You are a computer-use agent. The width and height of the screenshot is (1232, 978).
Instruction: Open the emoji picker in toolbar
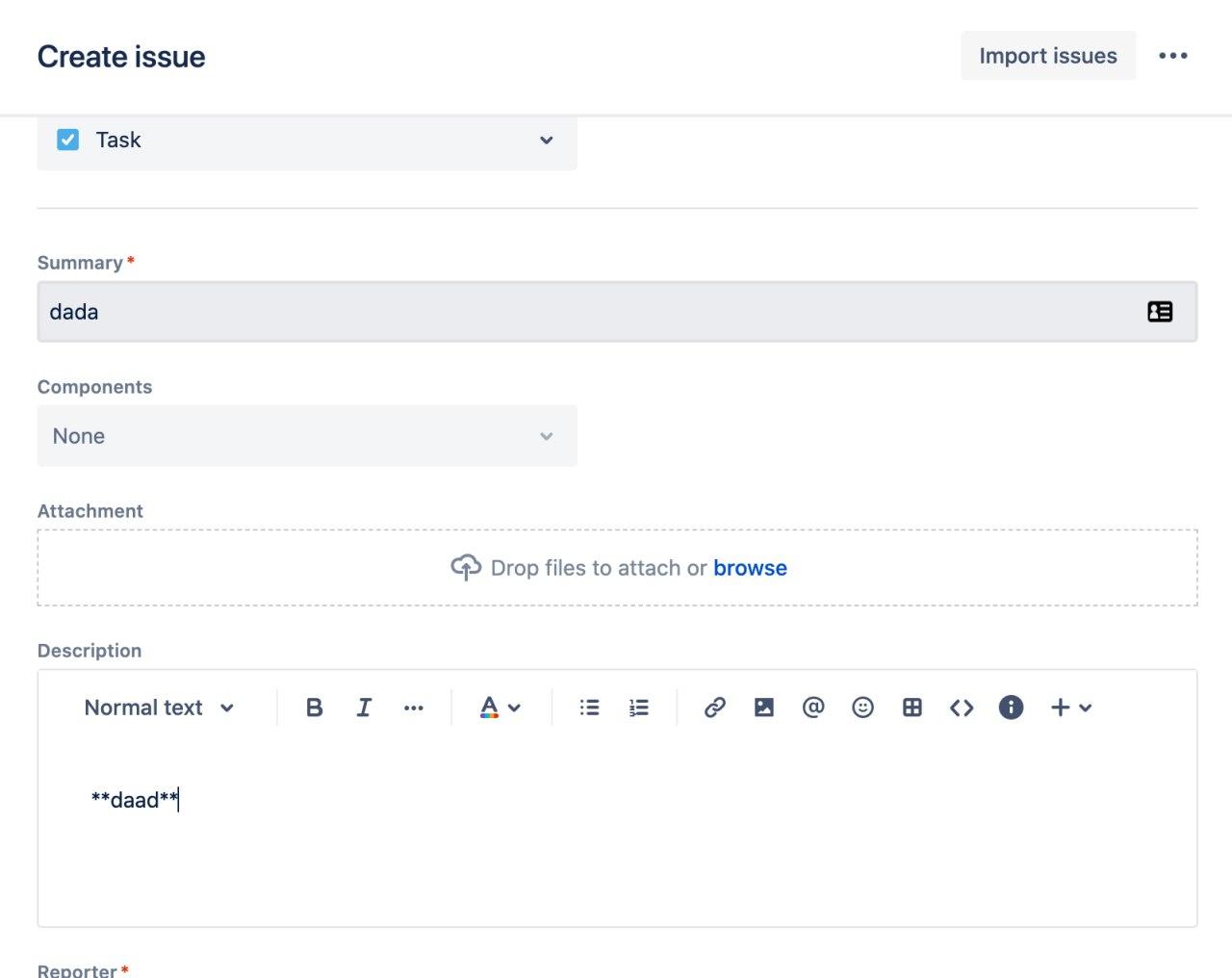[863, 708]
